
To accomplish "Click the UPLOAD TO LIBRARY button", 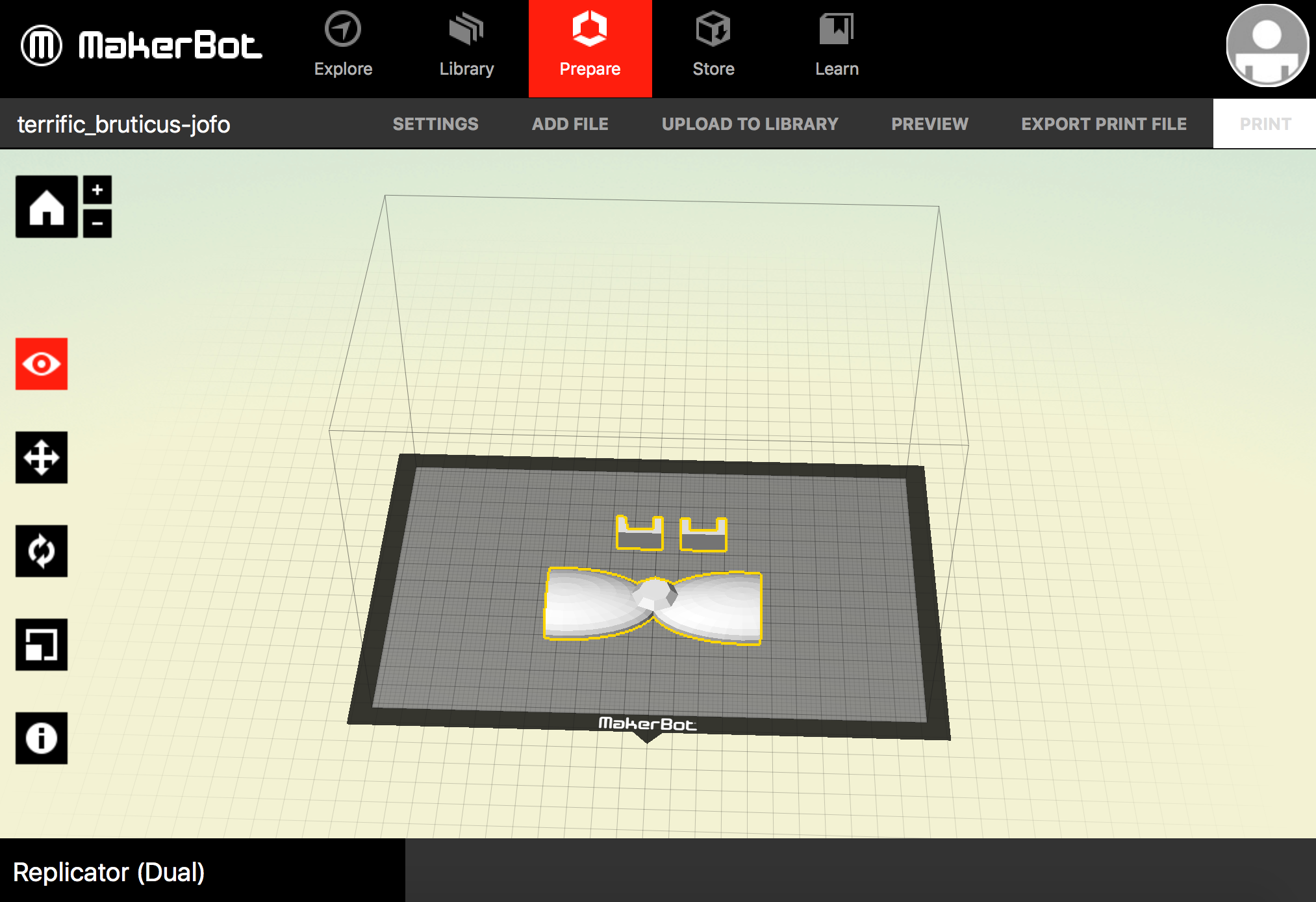I will (x=749, y=124).
